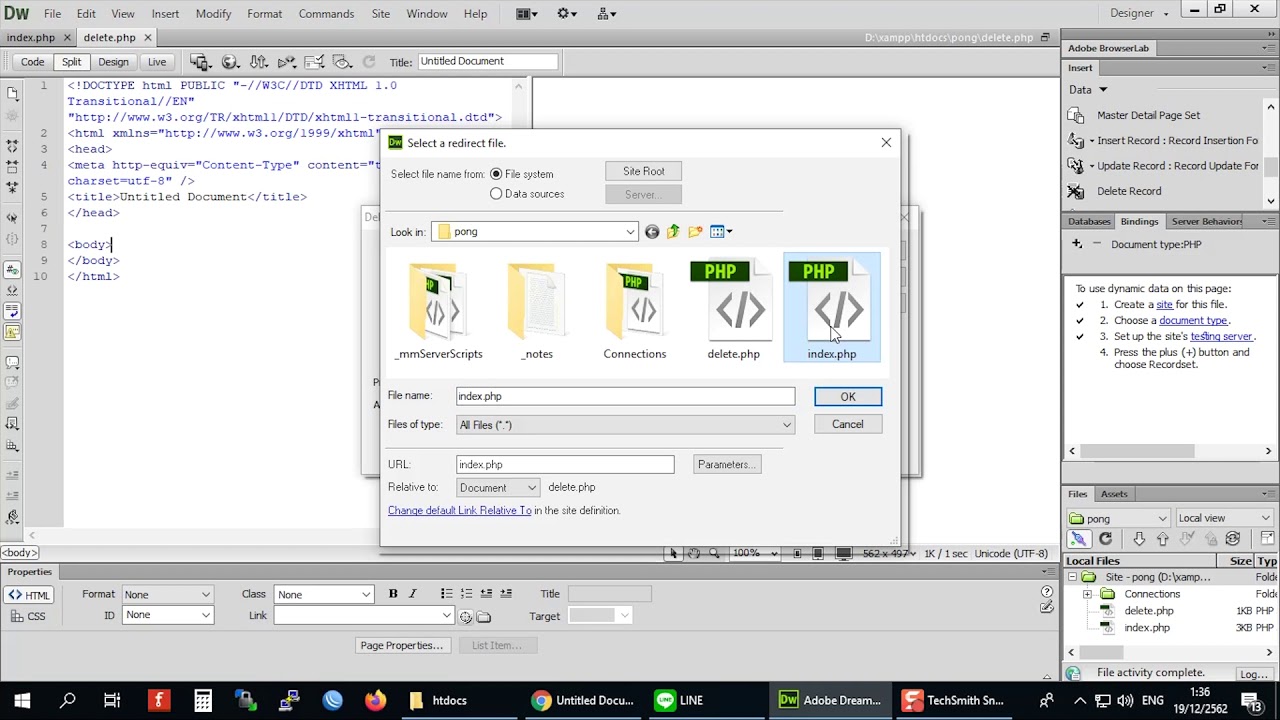Expand Connections folder in Files tree
The image size is (1280, 720).
[1087, 594]
